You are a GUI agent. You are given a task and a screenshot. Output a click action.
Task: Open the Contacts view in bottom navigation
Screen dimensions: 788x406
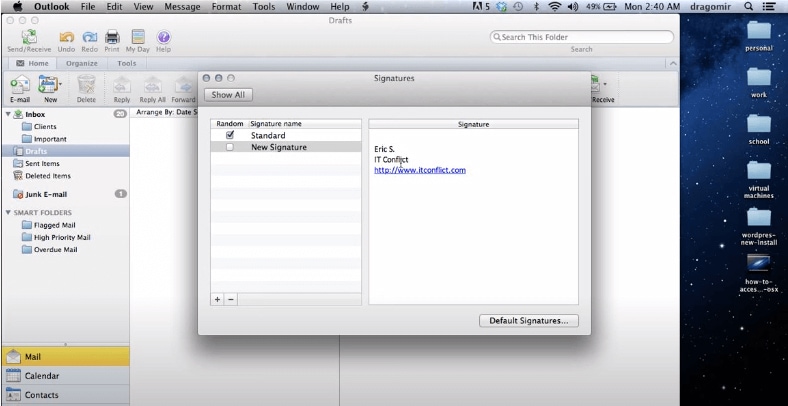65,395
